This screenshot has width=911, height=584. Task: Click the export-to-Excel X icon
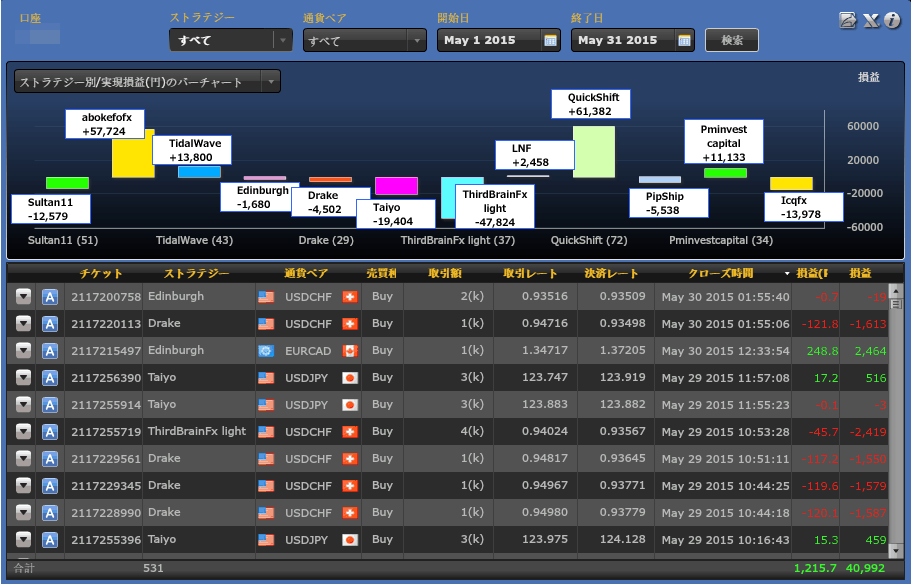tap(870, 21)
